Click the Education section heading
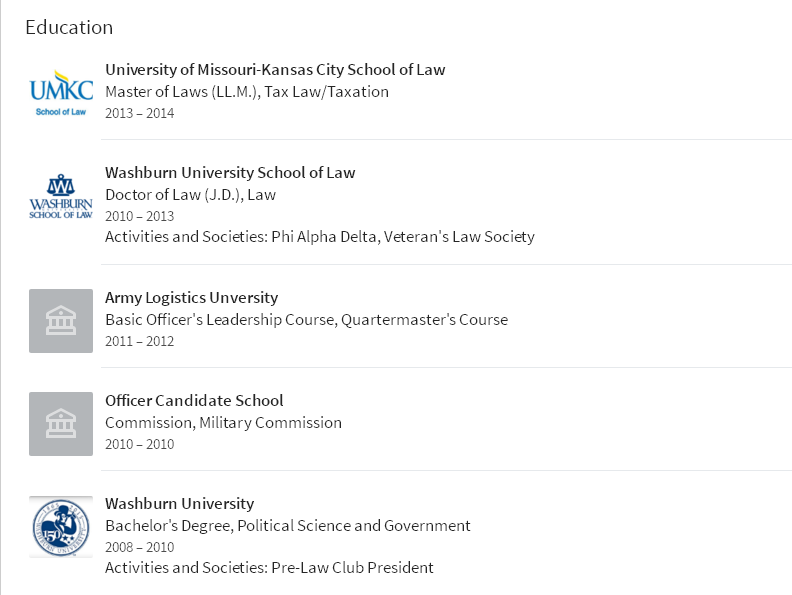This screenshot has width=792, height=595. tap(69, 27)
